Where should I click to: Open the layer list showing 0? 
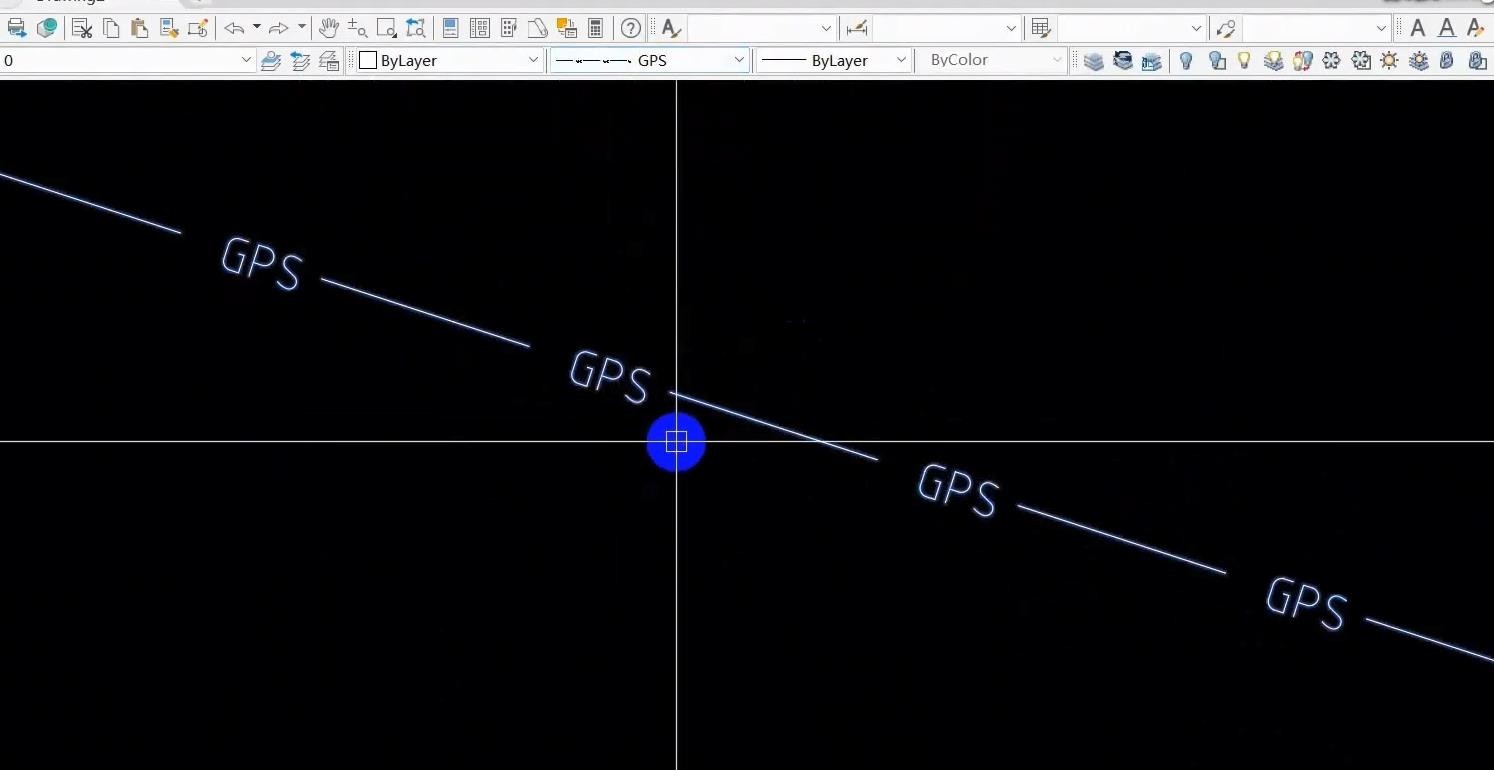click(x=128, y=60)
